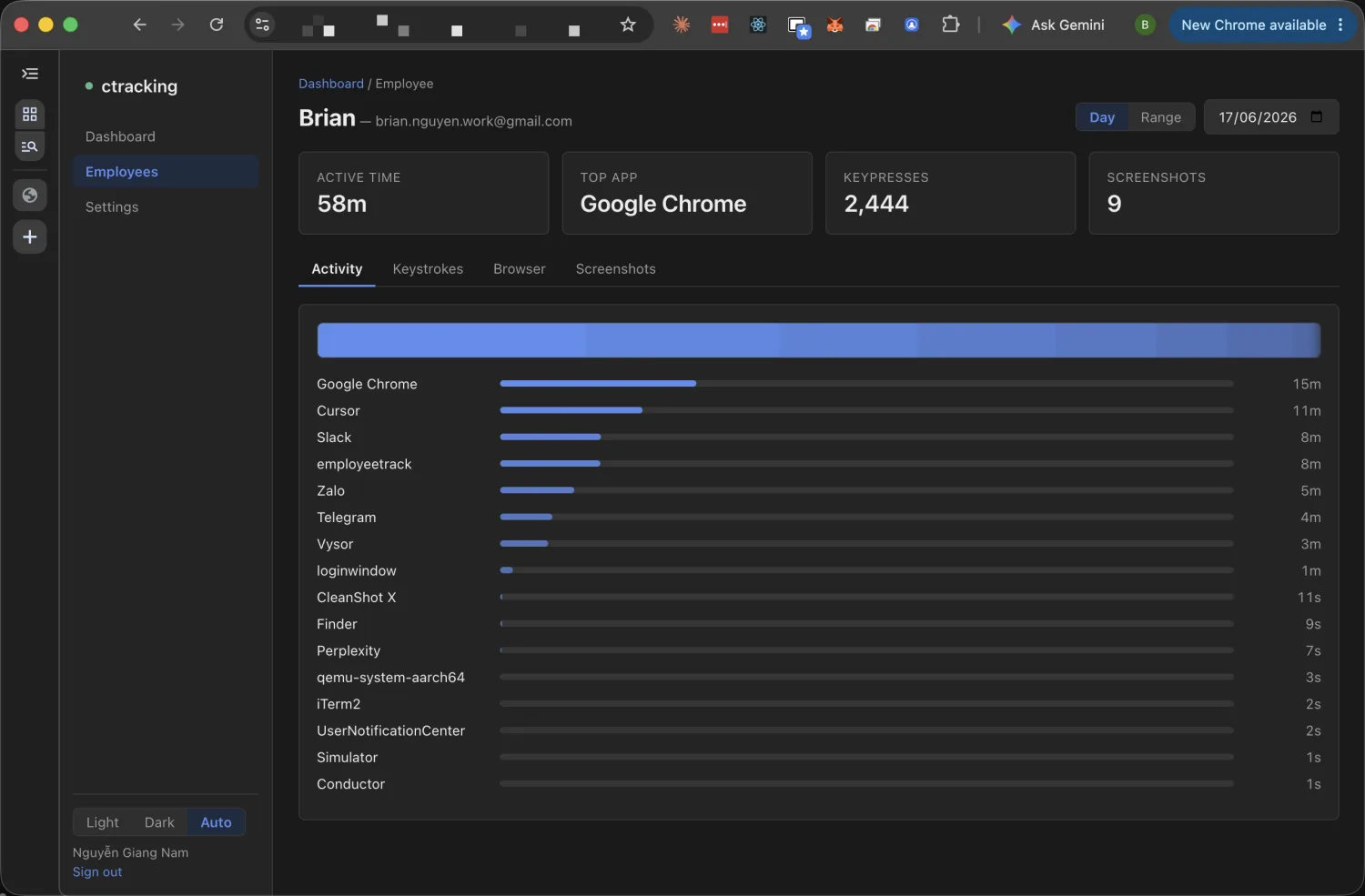Click the Sign out link

97,872
